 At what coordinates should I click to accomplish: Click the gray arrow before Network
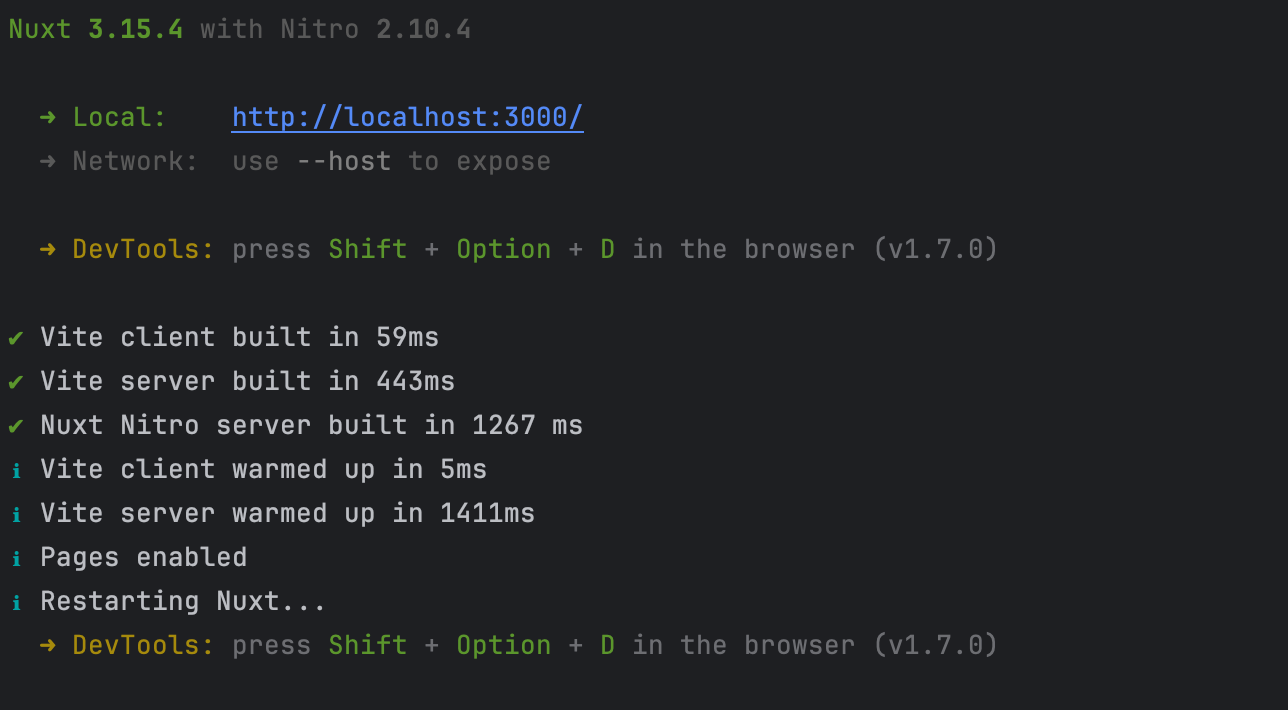tap(48, 162)
